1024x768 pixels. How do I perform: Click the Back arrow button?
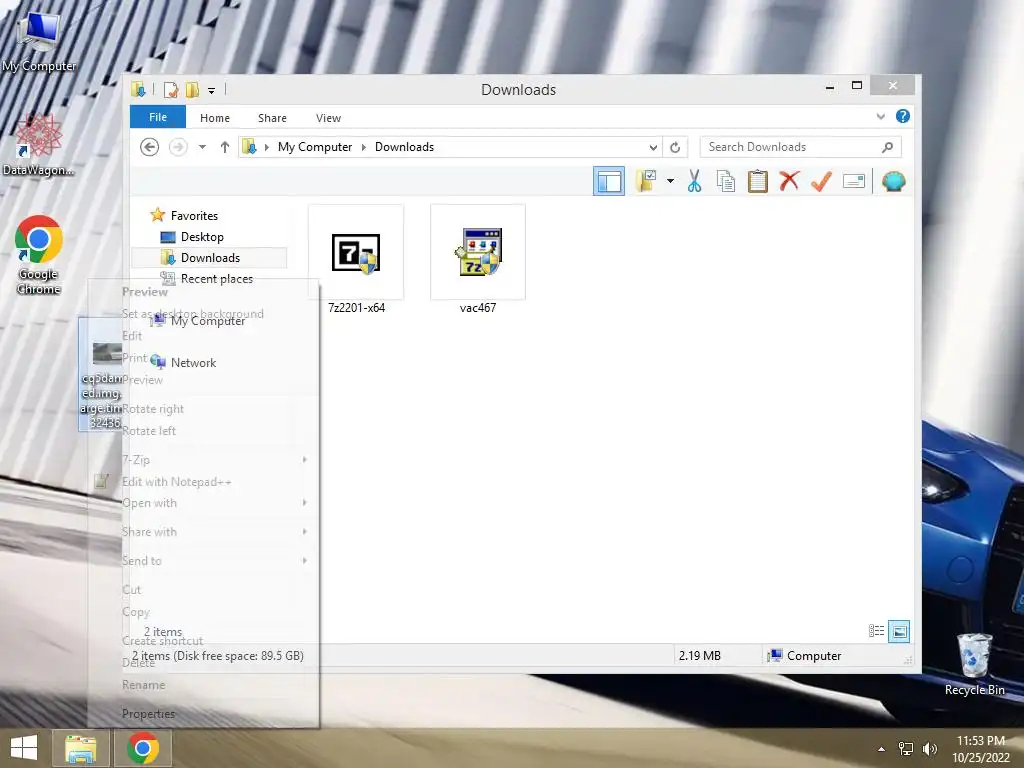tap(150, 147)
